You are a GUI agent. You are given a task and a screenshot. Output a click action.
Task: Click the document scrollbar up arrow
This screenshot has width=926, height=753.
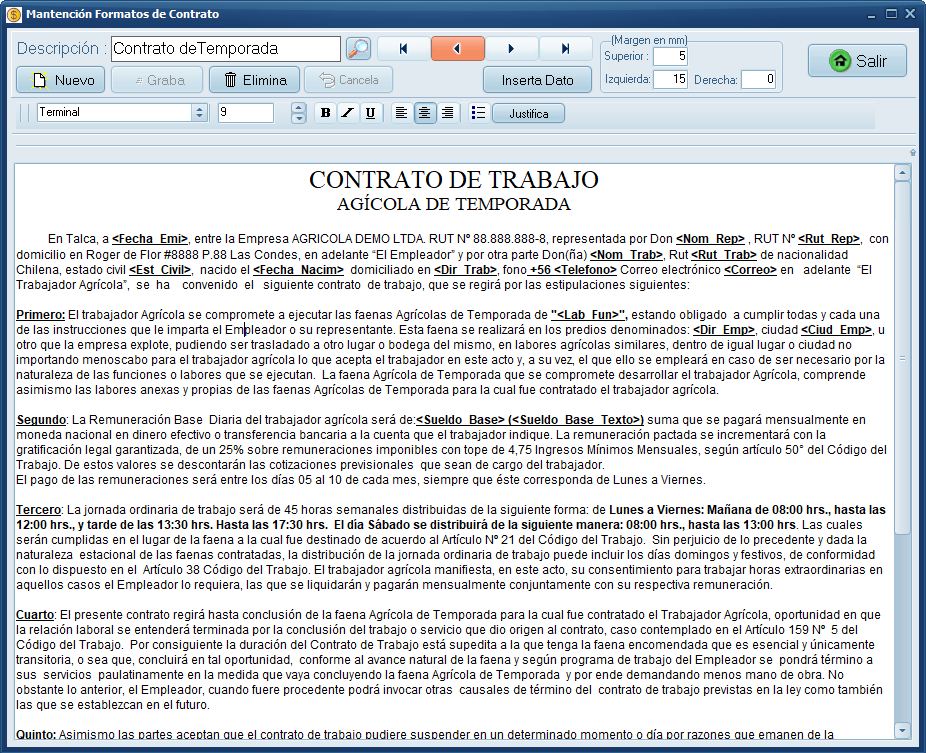point(902,173)
